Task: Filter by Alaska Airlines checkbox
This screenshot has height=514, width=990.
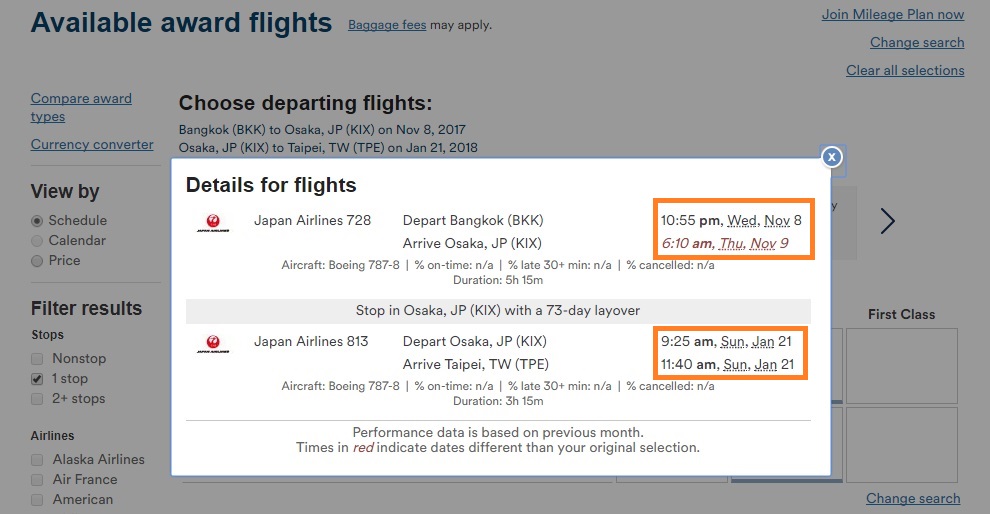Action: pyautogui.click(x=37, y=460)
